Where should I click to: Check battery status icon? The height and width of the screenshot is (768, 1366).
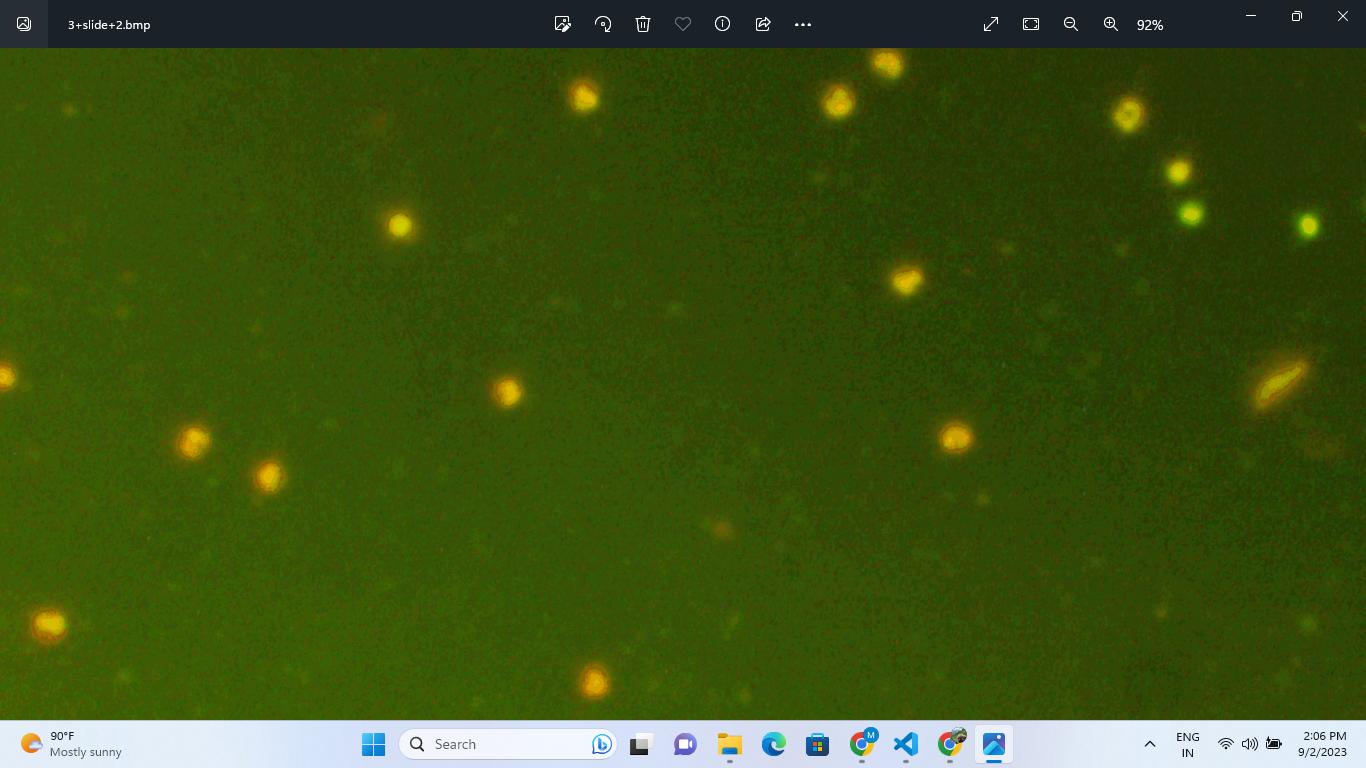[x=1274, y=744]
